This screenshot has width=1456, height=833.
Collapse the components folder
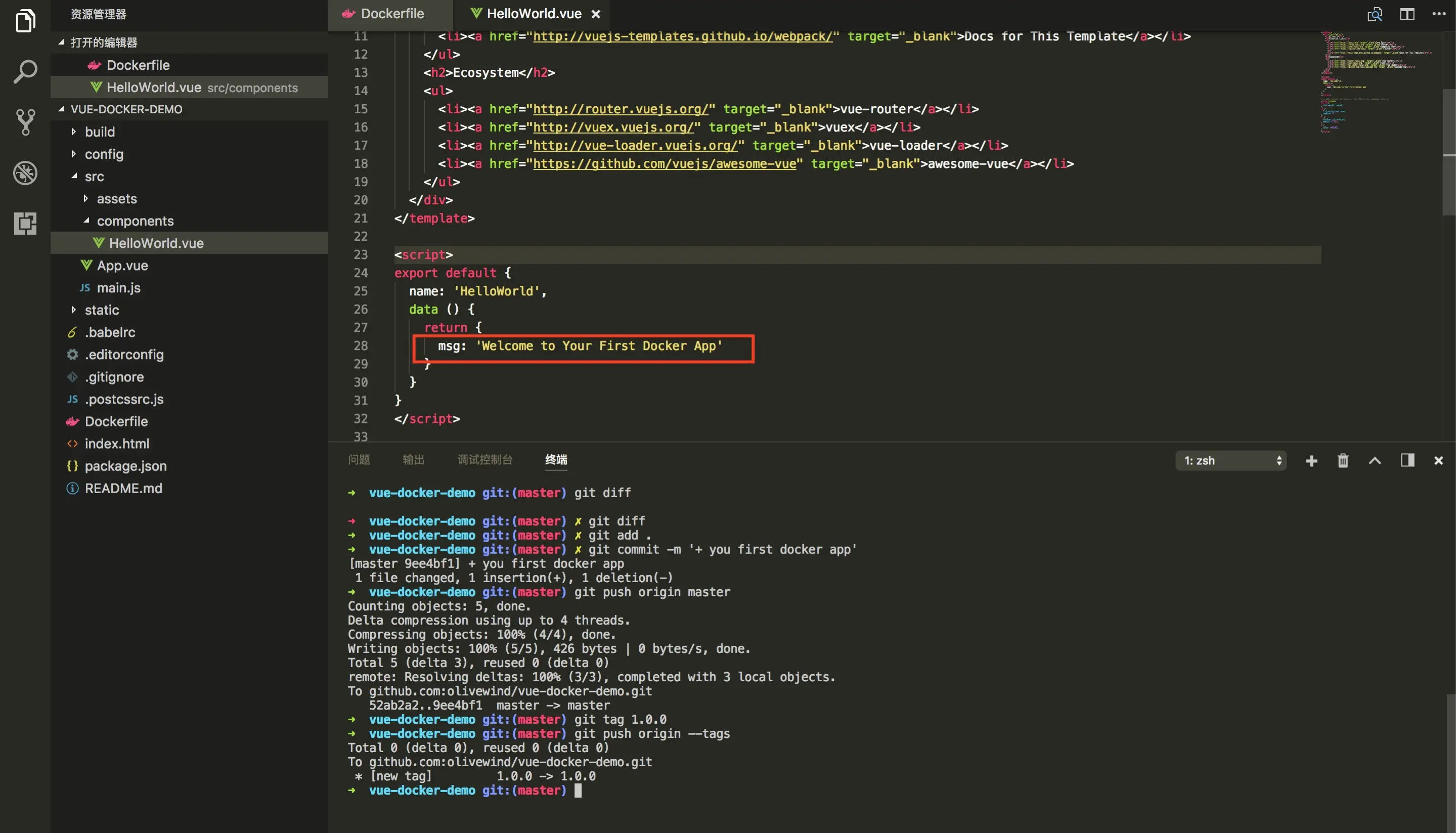tap(86, 221)
